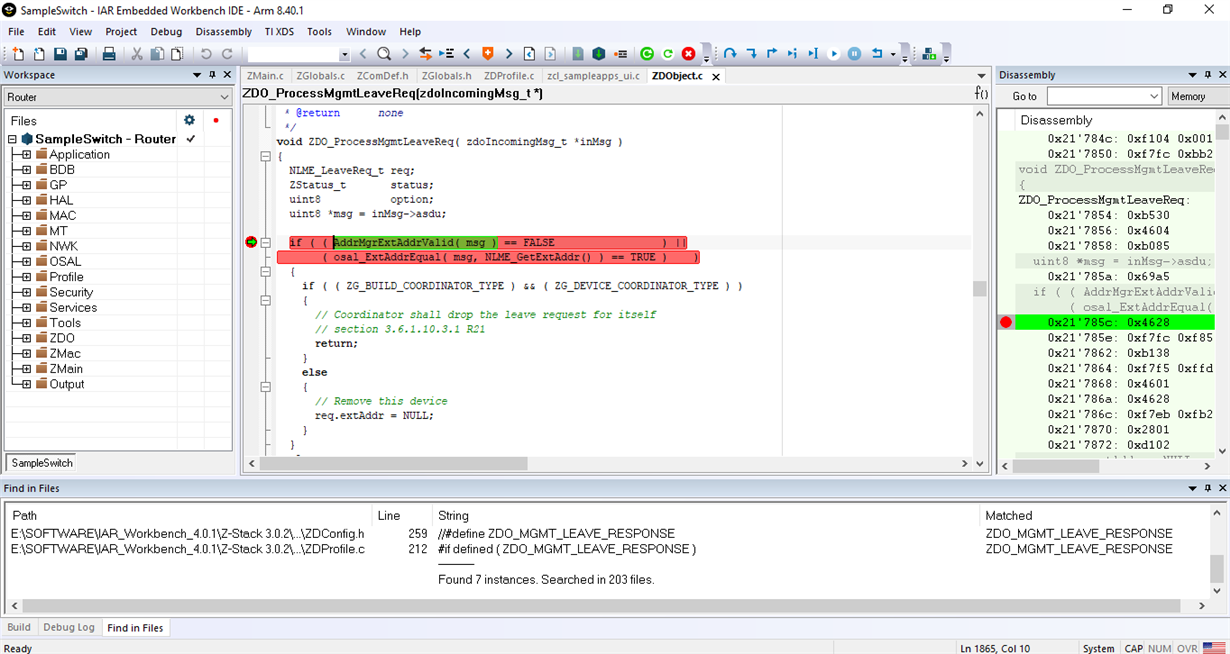The image size is (1230, 654).
Task: Open the f() function list button
Action: (981, 93)
